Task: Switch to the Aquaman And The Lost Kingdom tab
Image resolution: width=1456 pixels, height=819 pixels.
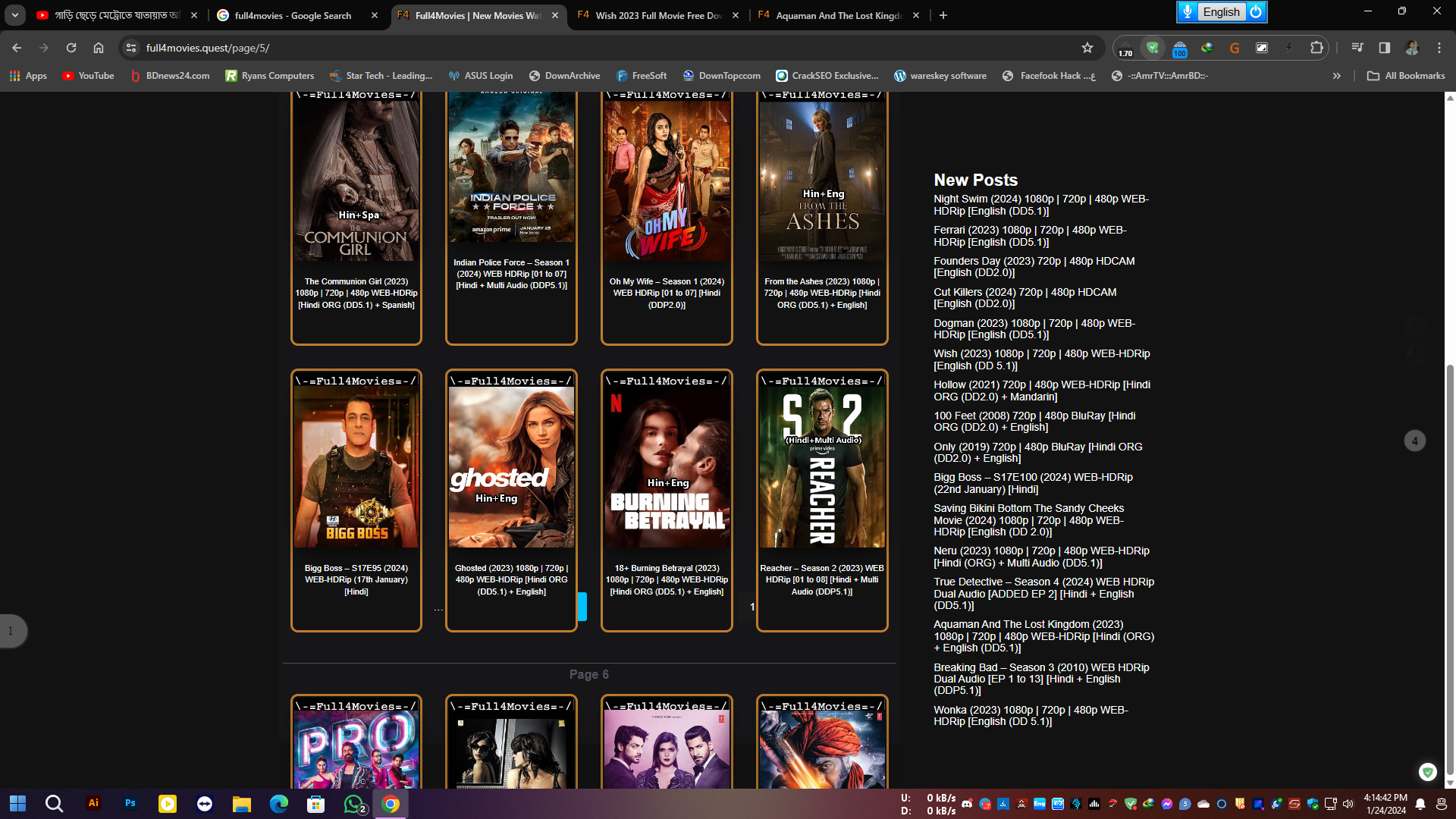Action: [x=834, y=14]
